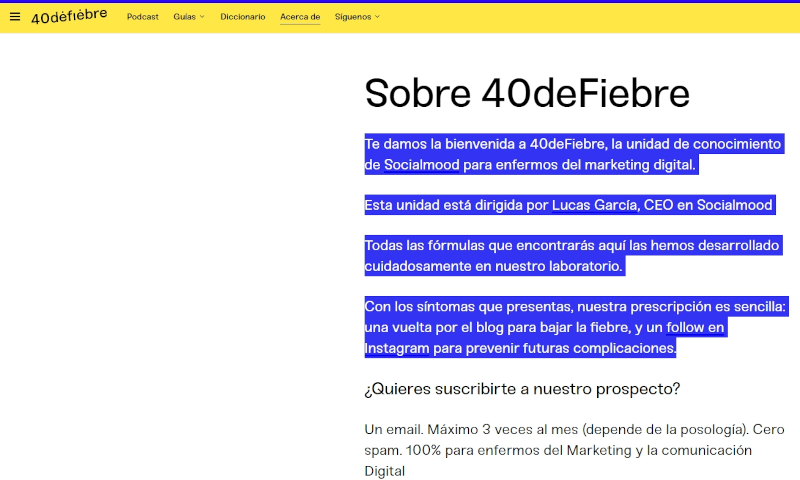Screen dimensions: 800x480
Task: Click the 'CEO en Socialmood' text
Action: click(708, 205)
